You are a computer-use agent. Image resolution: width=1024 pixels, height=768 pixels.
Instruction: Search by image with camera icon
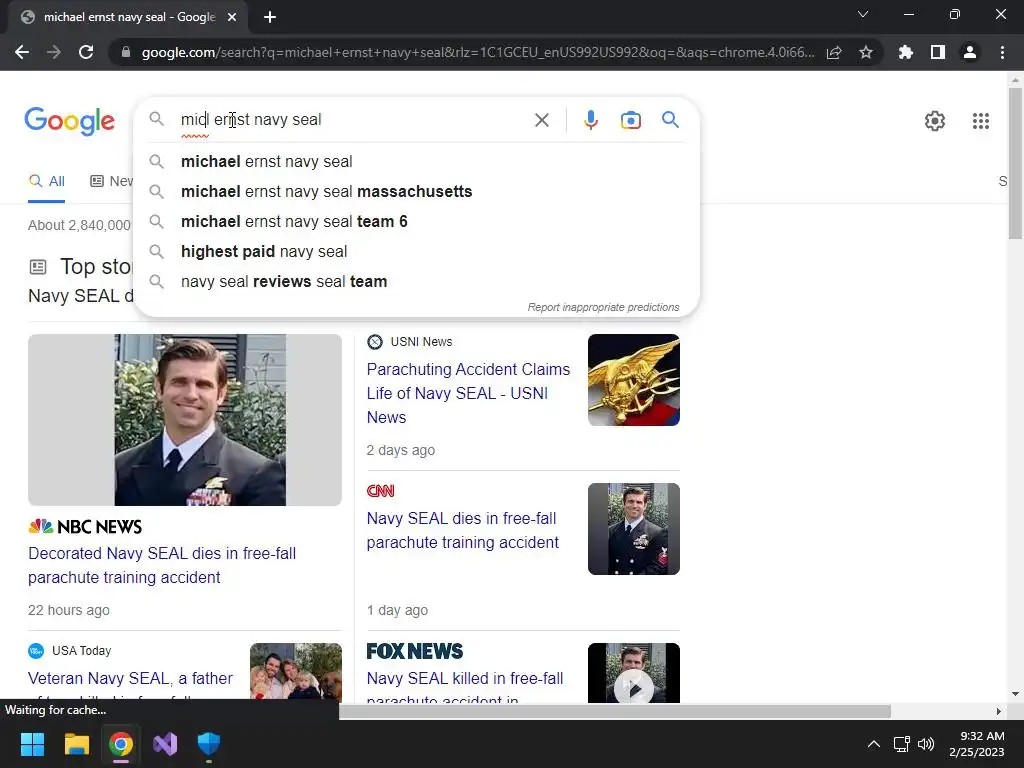tap(630, 120)
